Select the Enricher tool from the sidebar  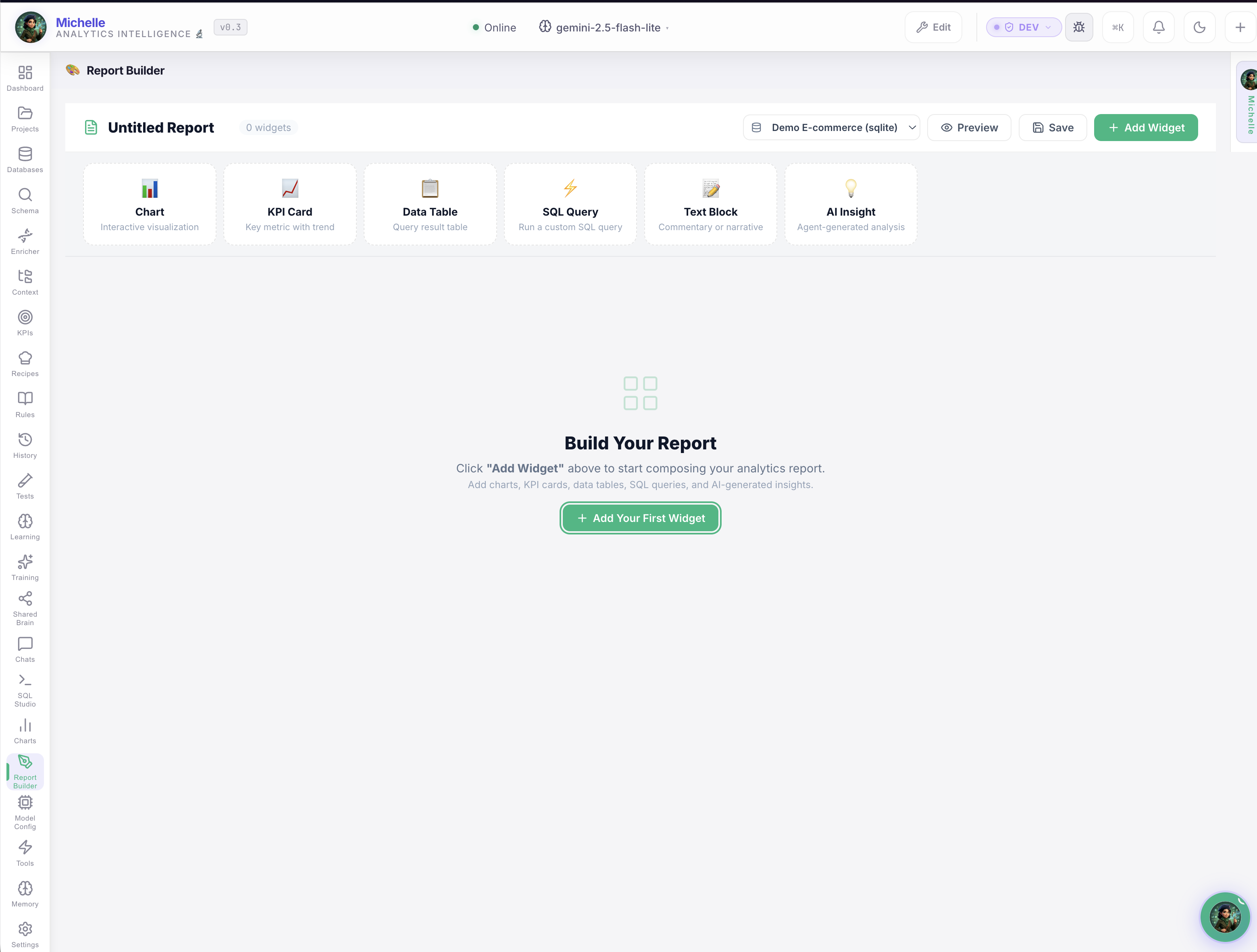point(25,241)
